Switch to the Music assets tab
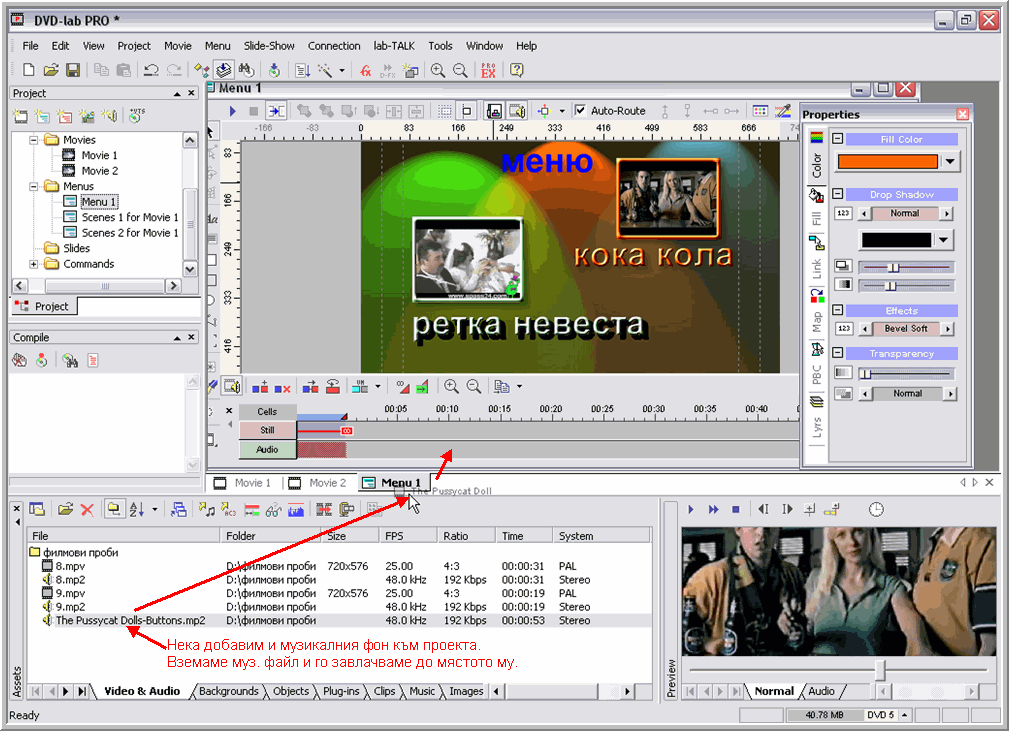Image resolution: width=1009 pixels, height=731 pixels. pyautogui.click(x=422, y=691)
